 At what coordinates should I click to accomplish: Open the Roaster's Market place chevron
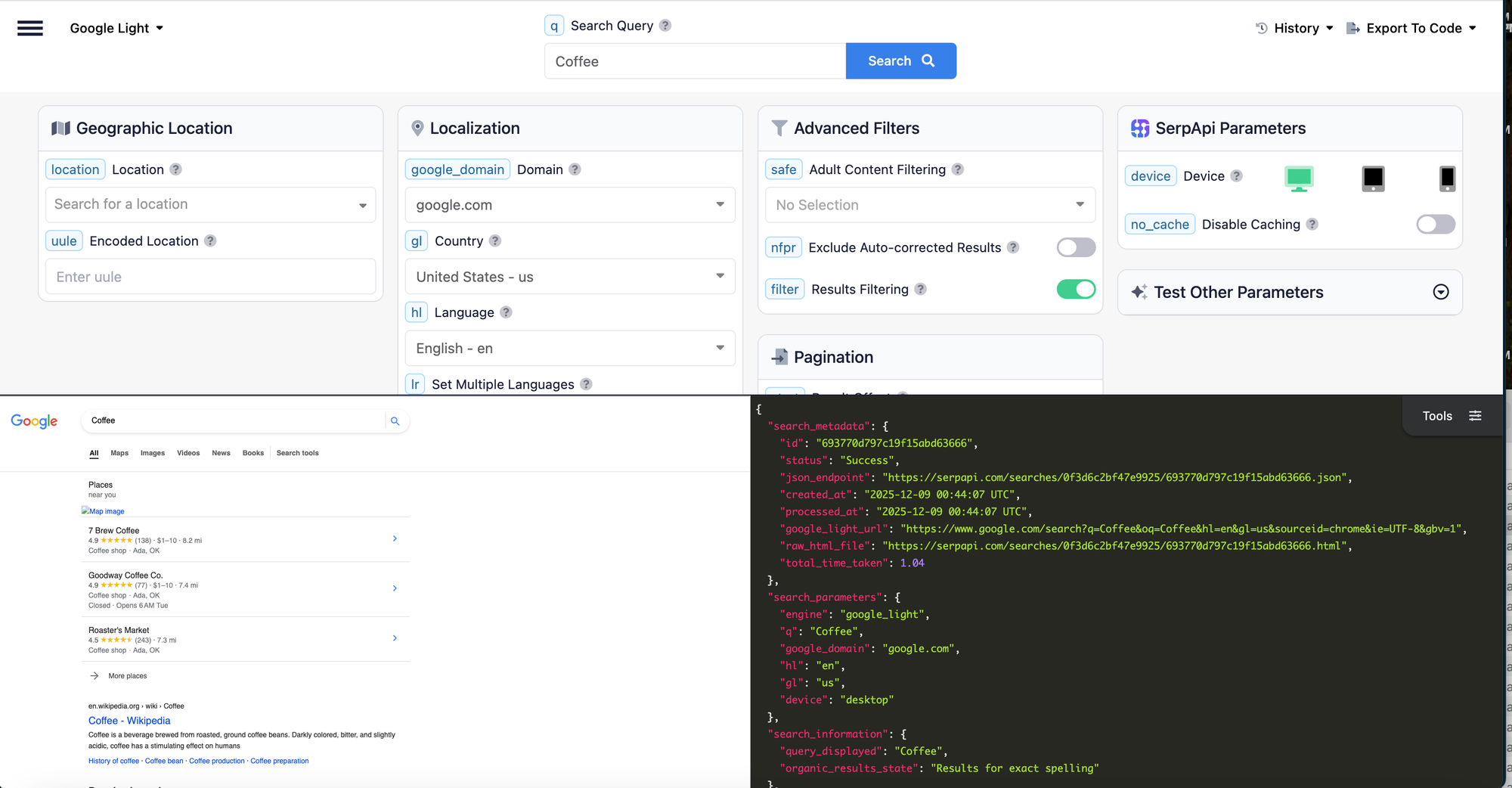(x=395, y=638)
